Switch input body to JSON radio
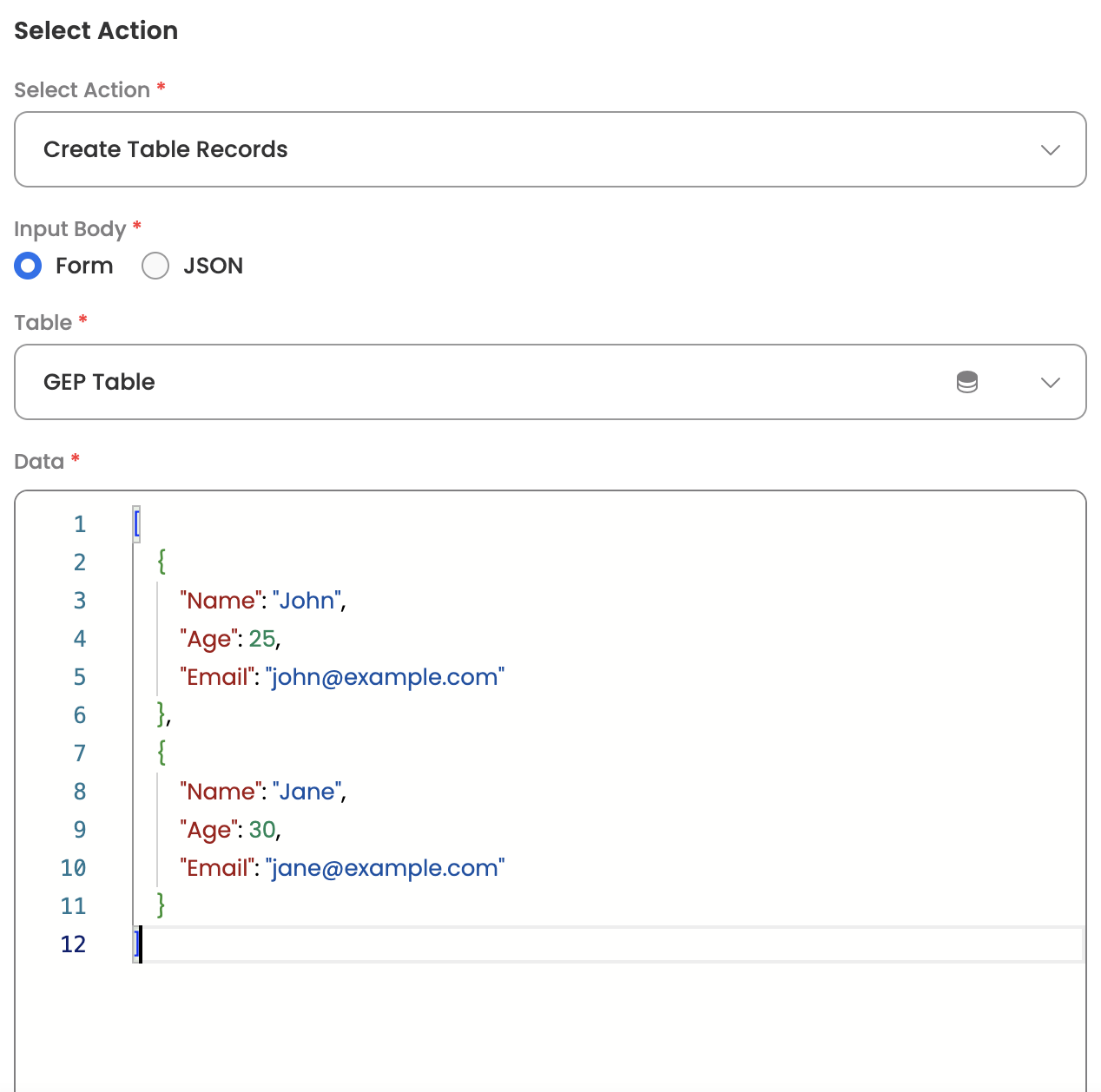Screen dimensions: 1101x1092 click(155, 266)
